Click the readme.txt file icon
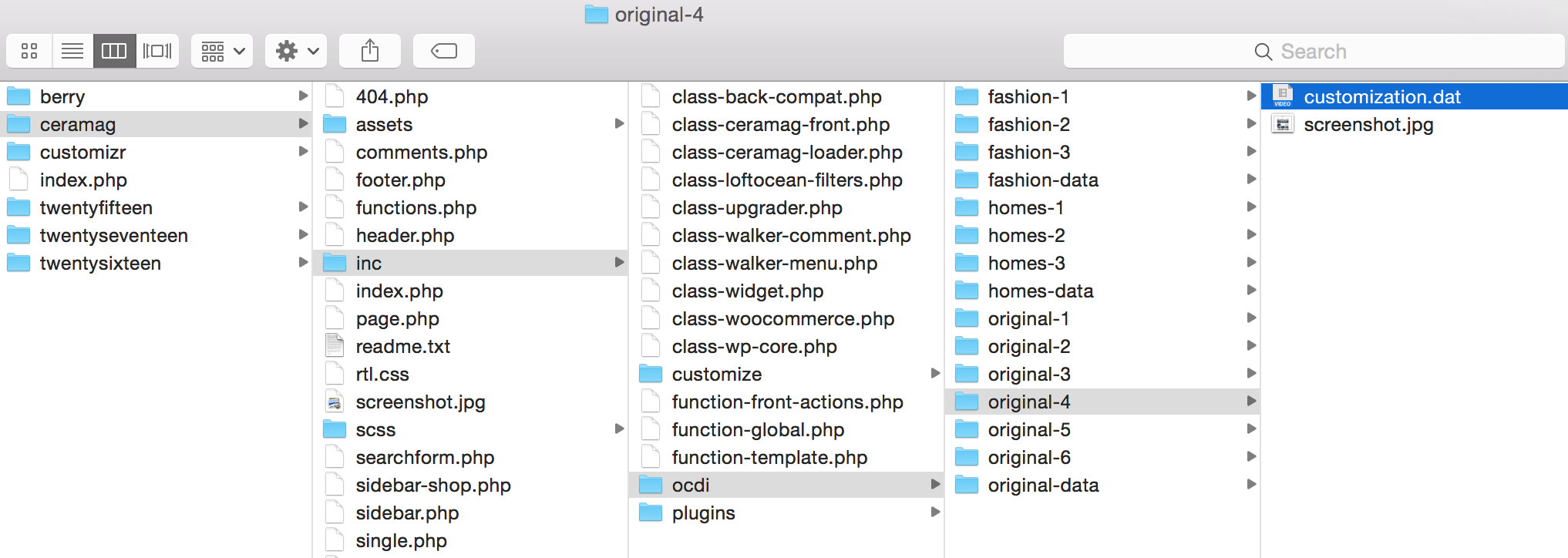 335,346
